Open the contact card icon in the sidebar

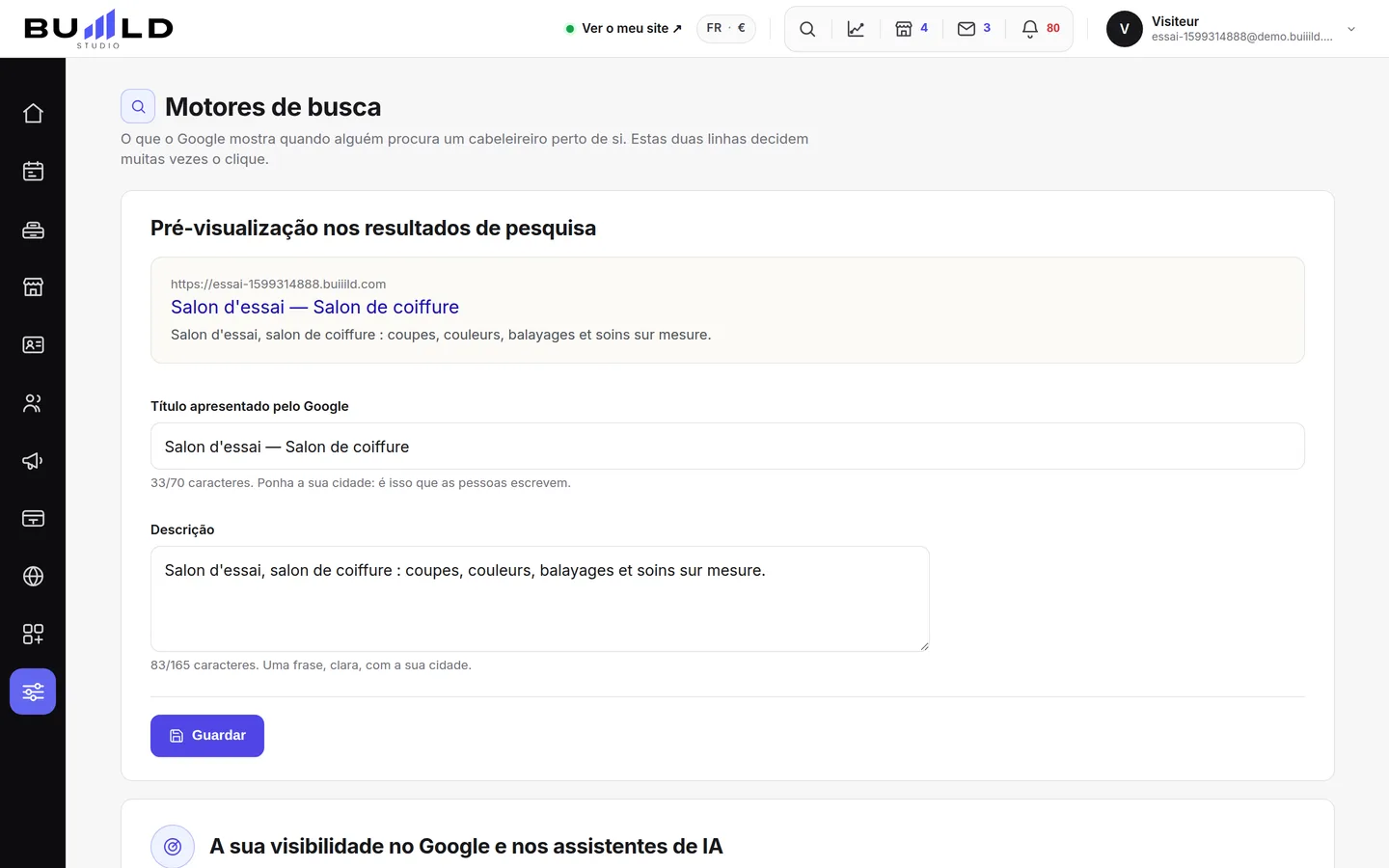pos(33,345)
